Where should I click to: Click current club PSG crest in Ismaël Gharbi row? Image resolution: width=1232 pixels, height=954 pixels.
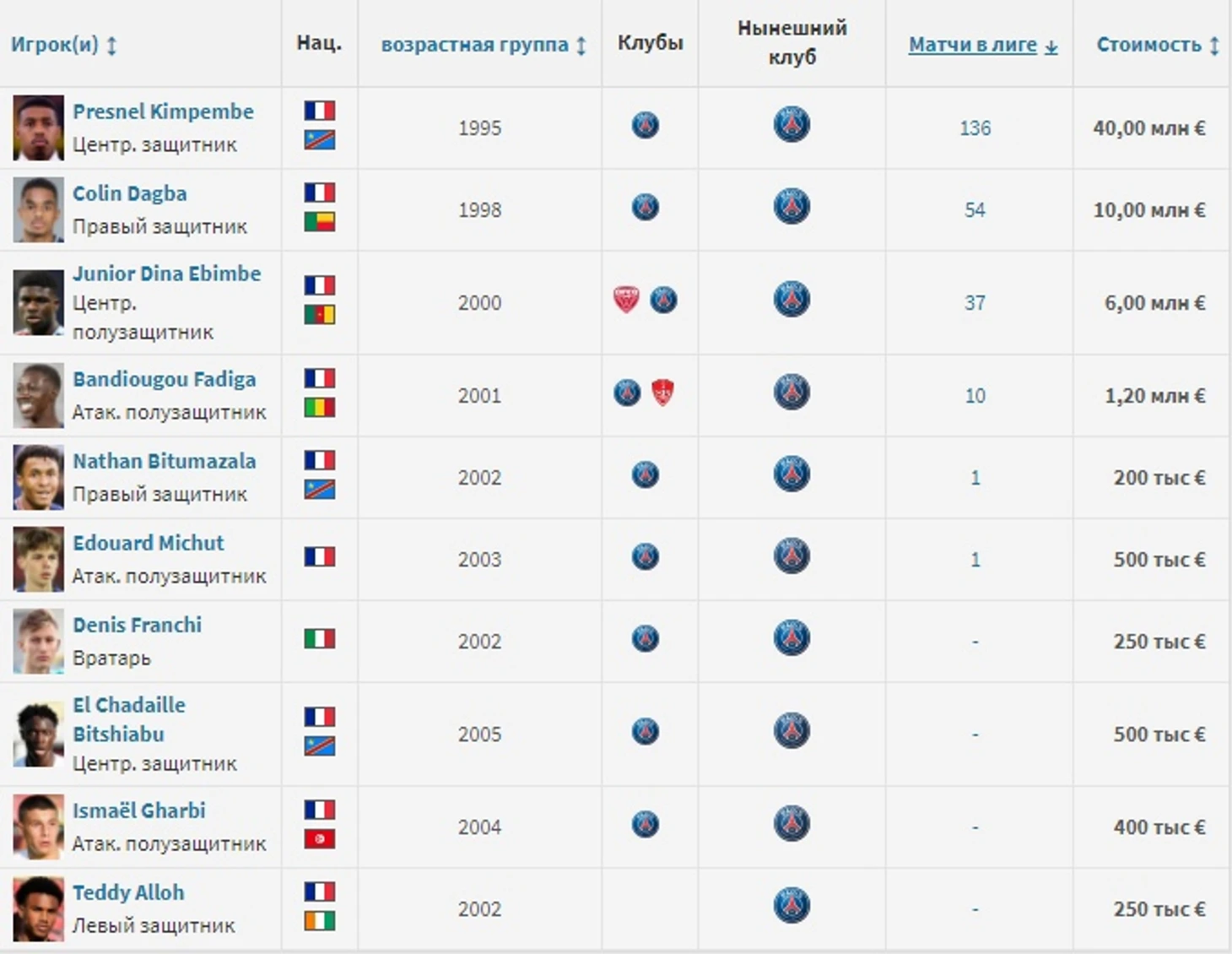[x=792, y=824]
